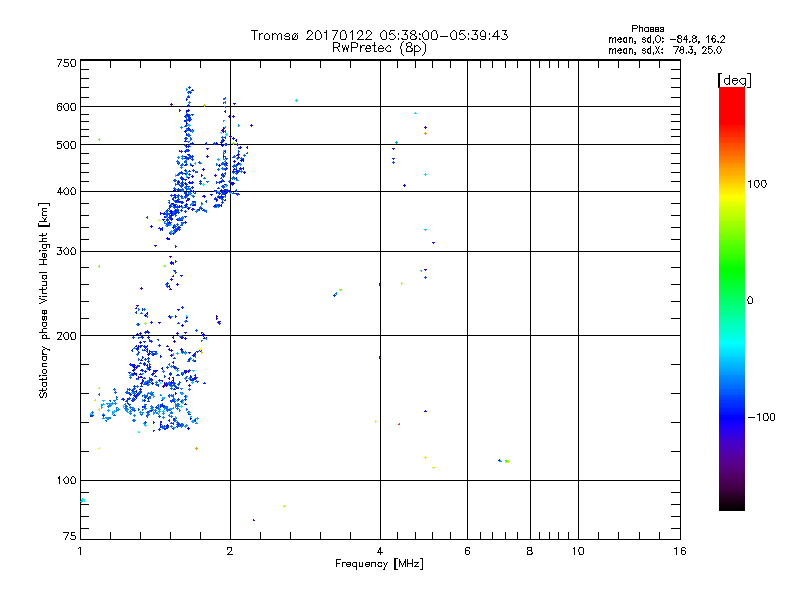The height and width of the screenshot is (600, 800).
Task: Click y-axis tick label '600'
Action: coord(66,107)
